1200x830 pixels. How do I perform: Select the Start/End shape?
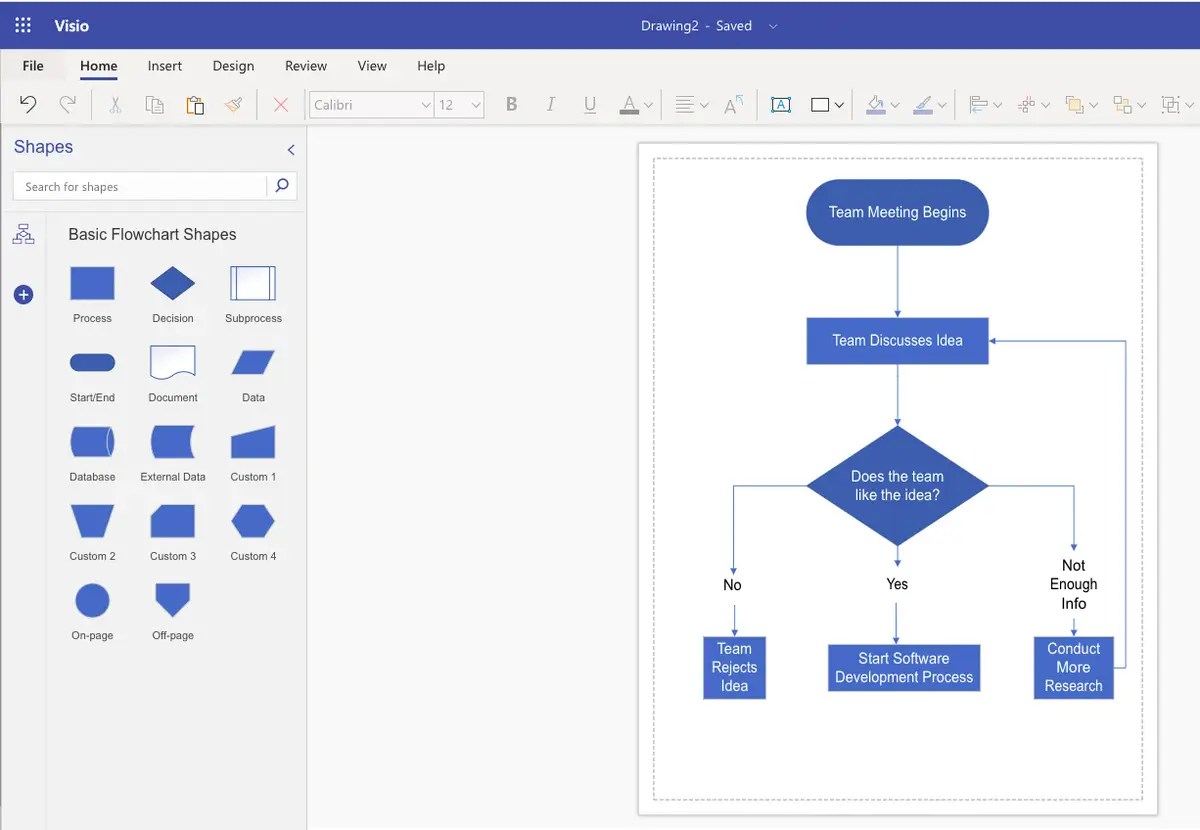(x=92, y=363)
